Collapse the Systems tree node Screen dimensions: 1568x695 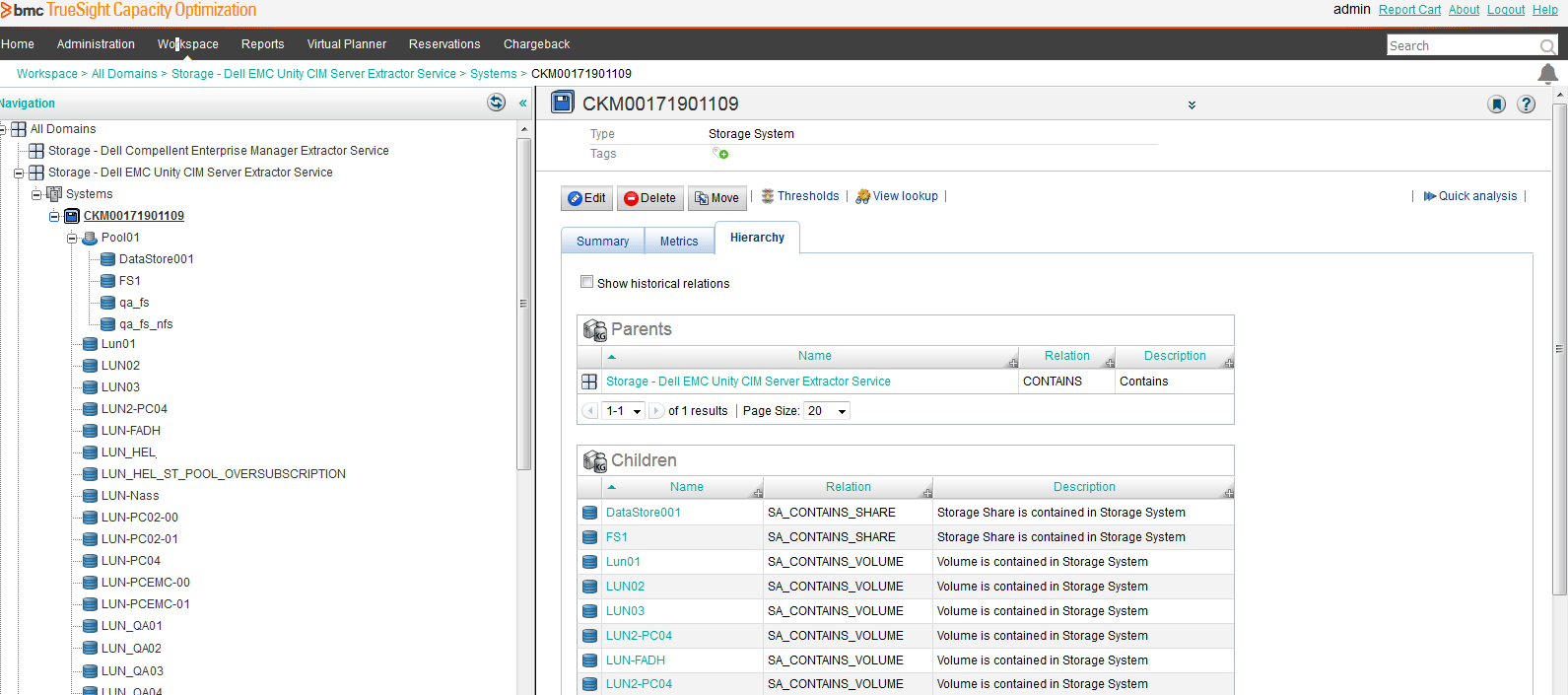(x=36, y=194)
